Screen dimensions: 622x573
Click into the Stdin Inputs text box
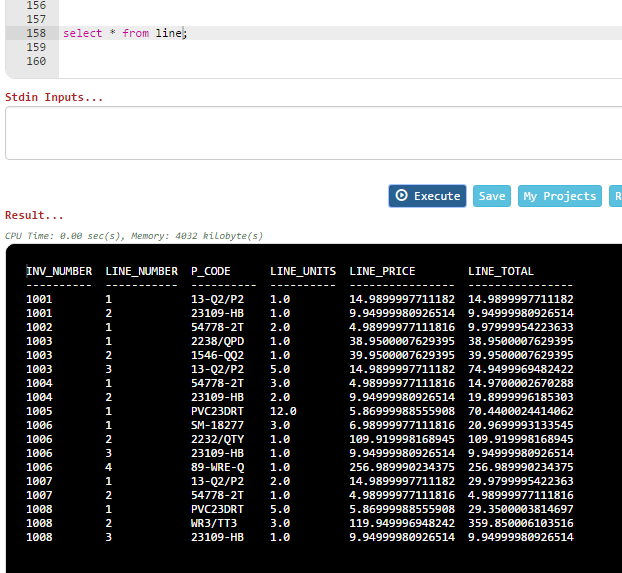coord(313,133)
